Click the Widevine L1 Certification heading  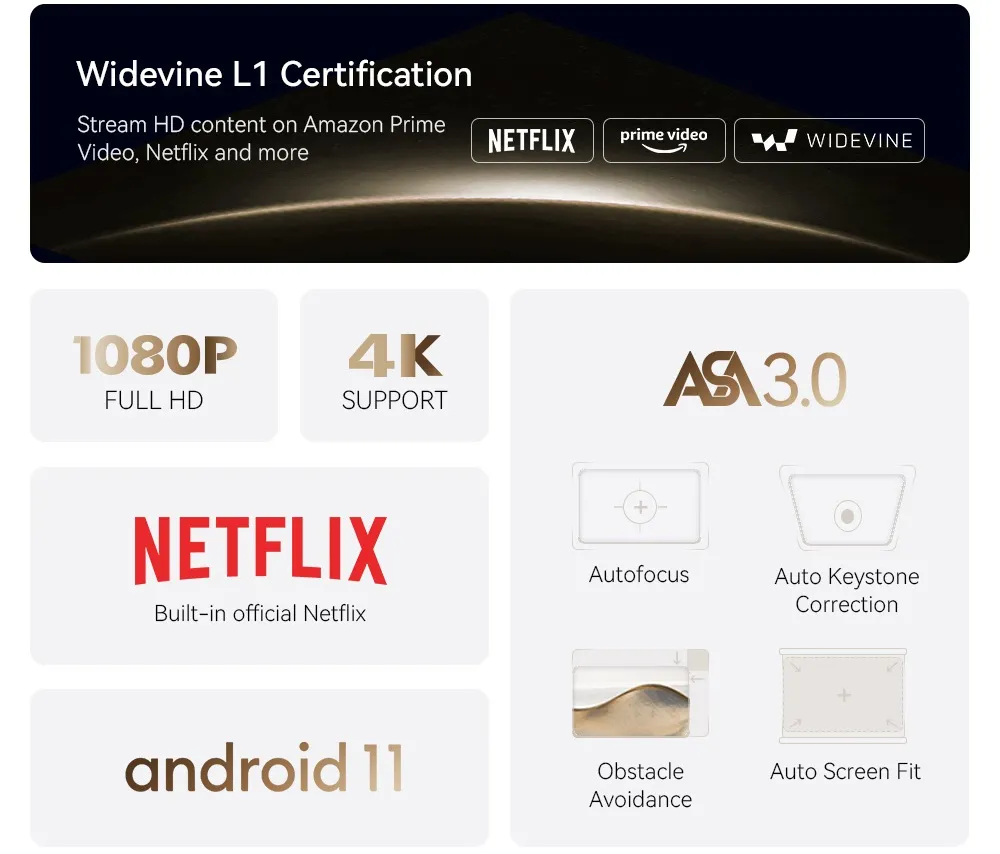tap(274, 74)
